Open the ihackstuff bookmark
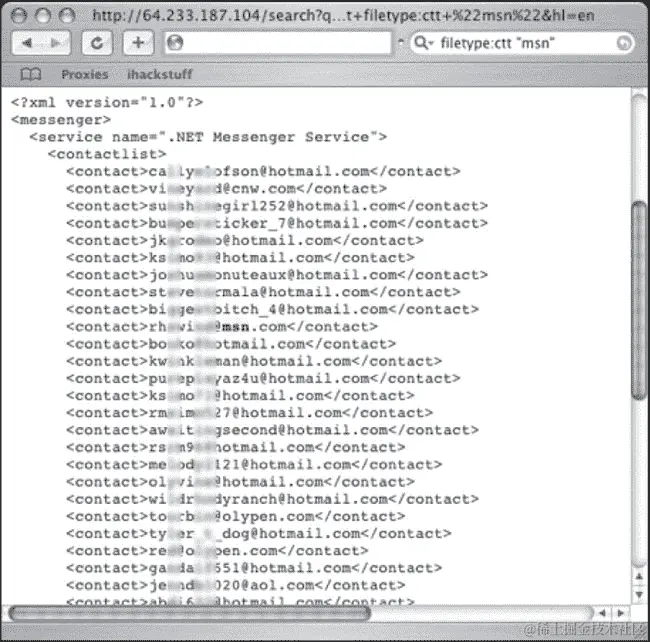This screenshot has width=650, height=642. [x=160, y=74]
